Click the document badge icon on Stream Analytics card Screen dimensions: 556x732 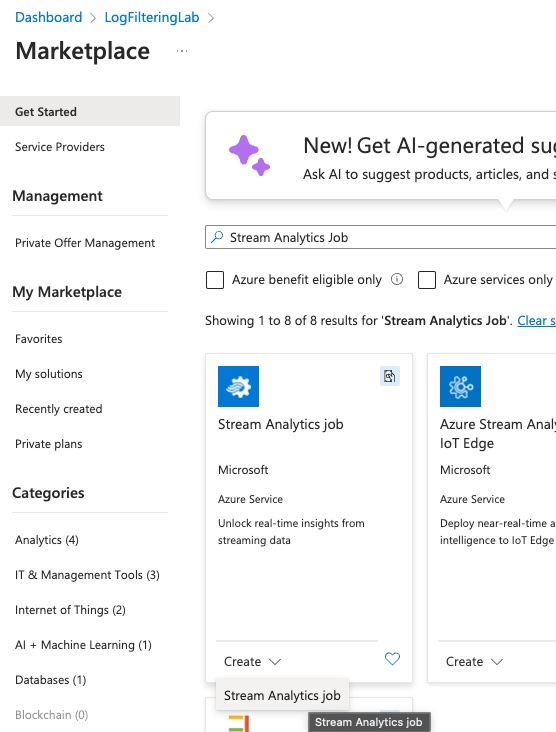(390, 376)
